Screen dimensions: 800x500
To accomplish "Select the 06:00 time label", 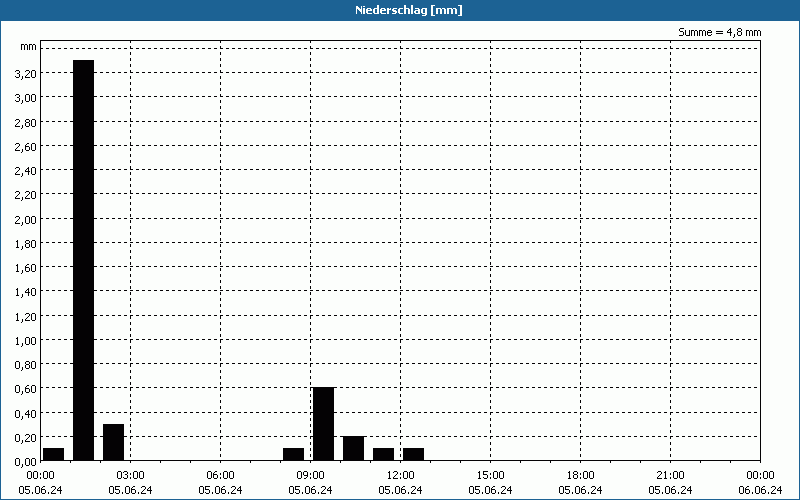I will point(220,476).
